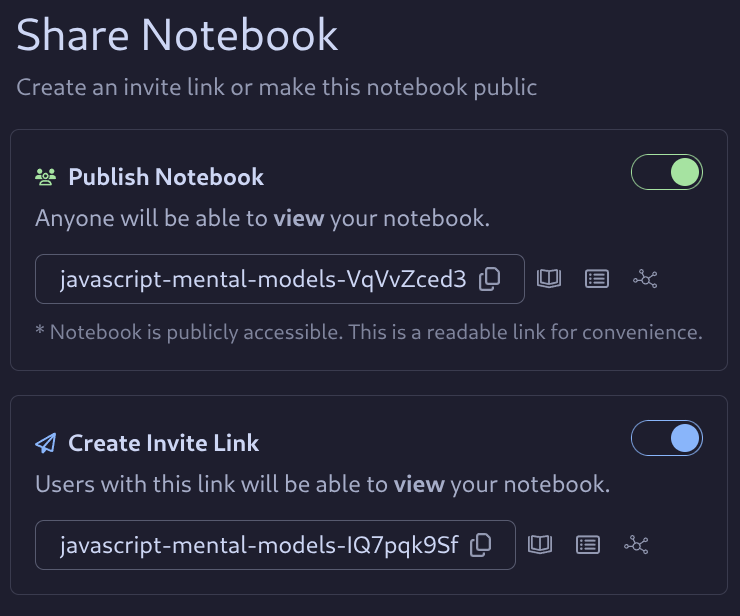740x616 pixels.
Task: Click the 'Users with this link' description
Action: pyautogui.click(x=322, y=485)
